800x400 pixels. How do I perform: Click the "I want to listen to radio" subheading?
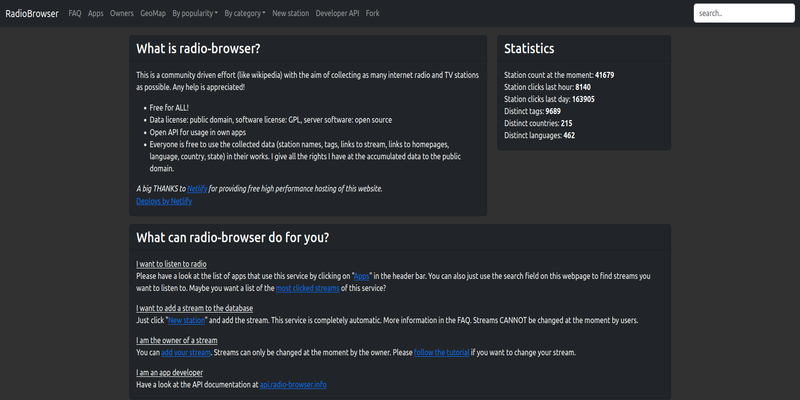[x=171, y=264]
